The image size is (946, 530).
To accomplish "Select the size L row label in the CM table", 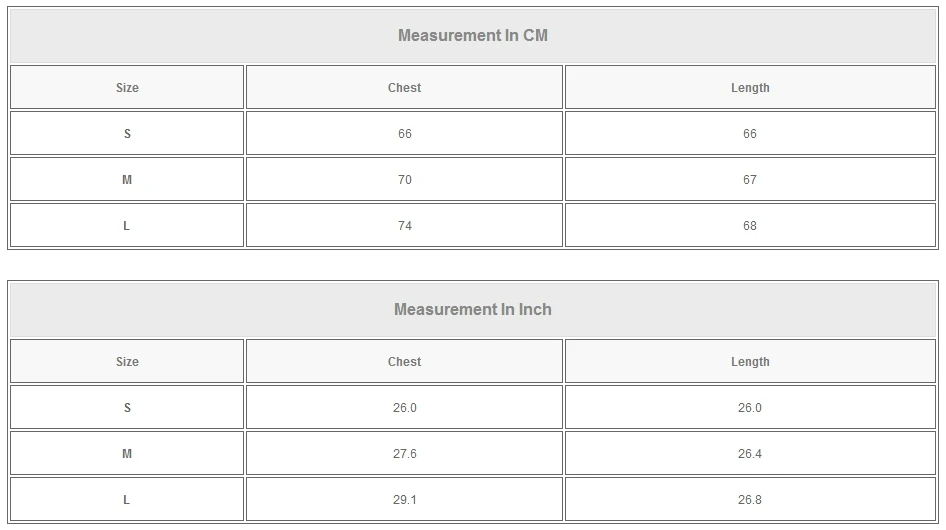I will pyautogui.click(x=127, y=226).
